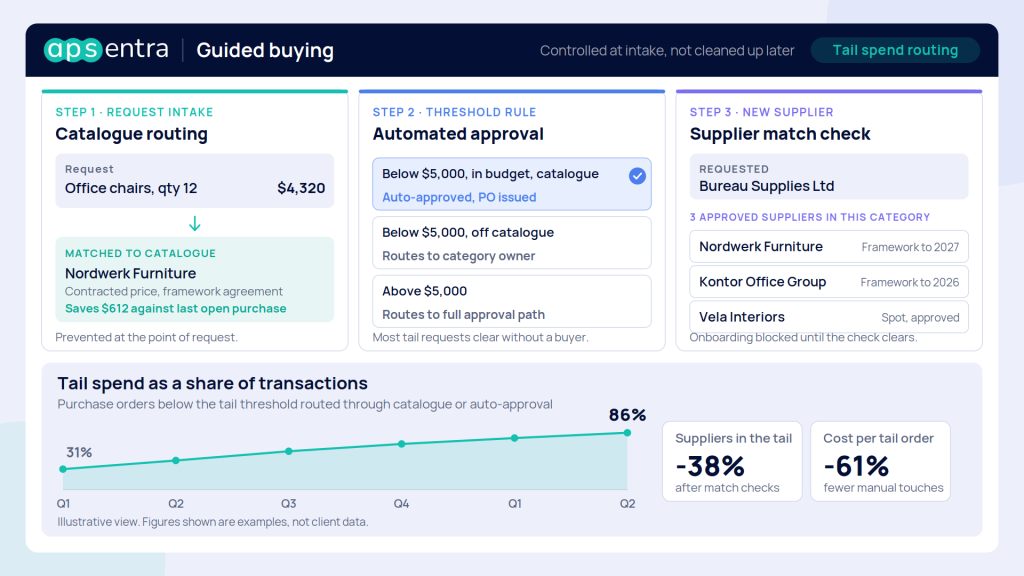Select 'Below $5,000, off catalogue' rule
Screen dimensions: 1024x576
coord(512,243)
